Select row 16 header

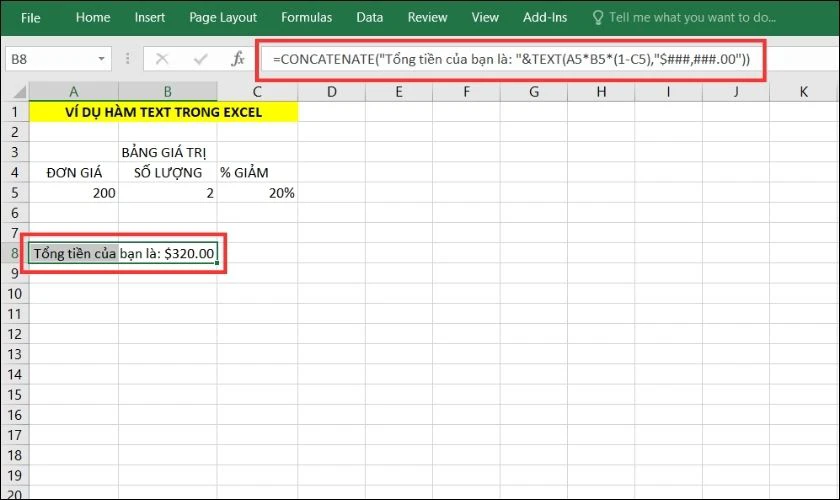tap(14, 415)
